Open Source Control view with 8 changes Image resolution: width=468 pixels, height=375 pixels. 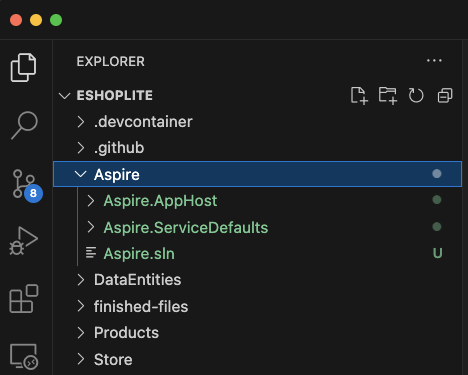(27, 185)
